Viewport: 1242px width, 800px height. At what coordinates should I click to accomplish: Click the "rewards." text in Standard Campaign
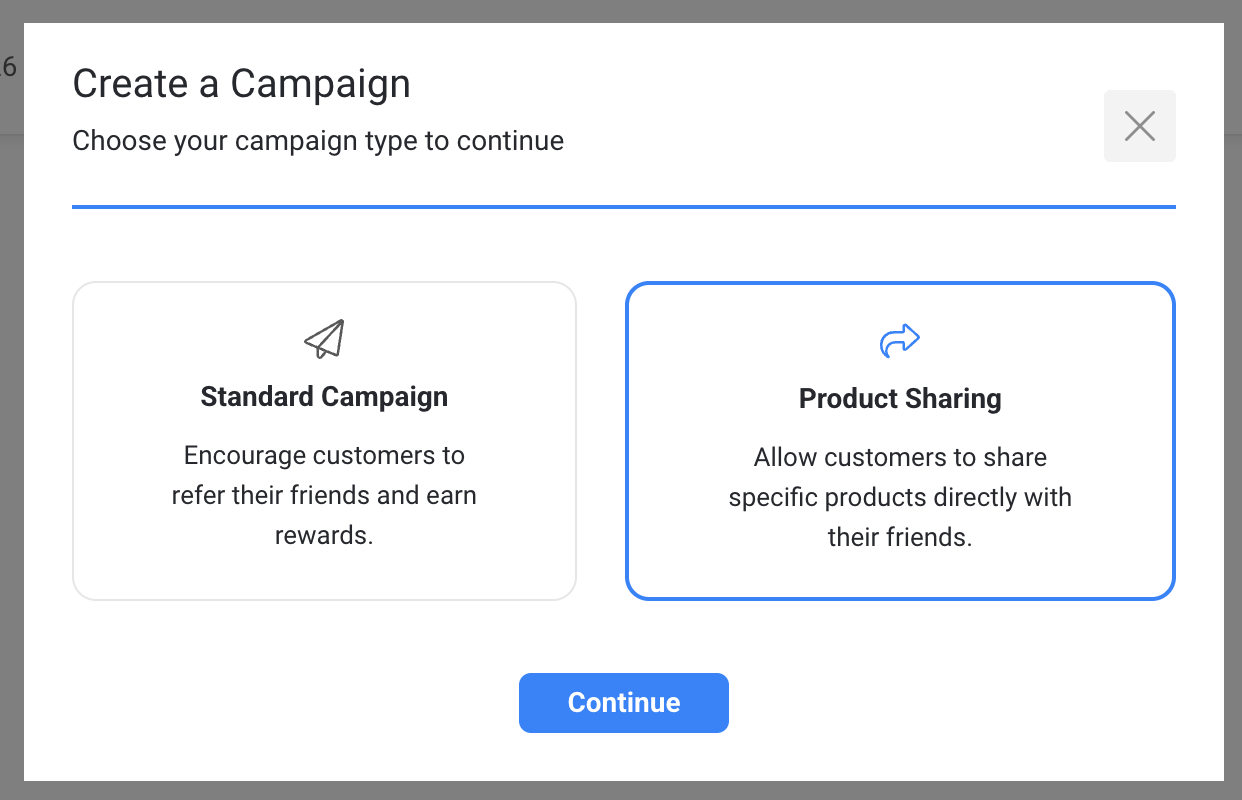point(324,535)
